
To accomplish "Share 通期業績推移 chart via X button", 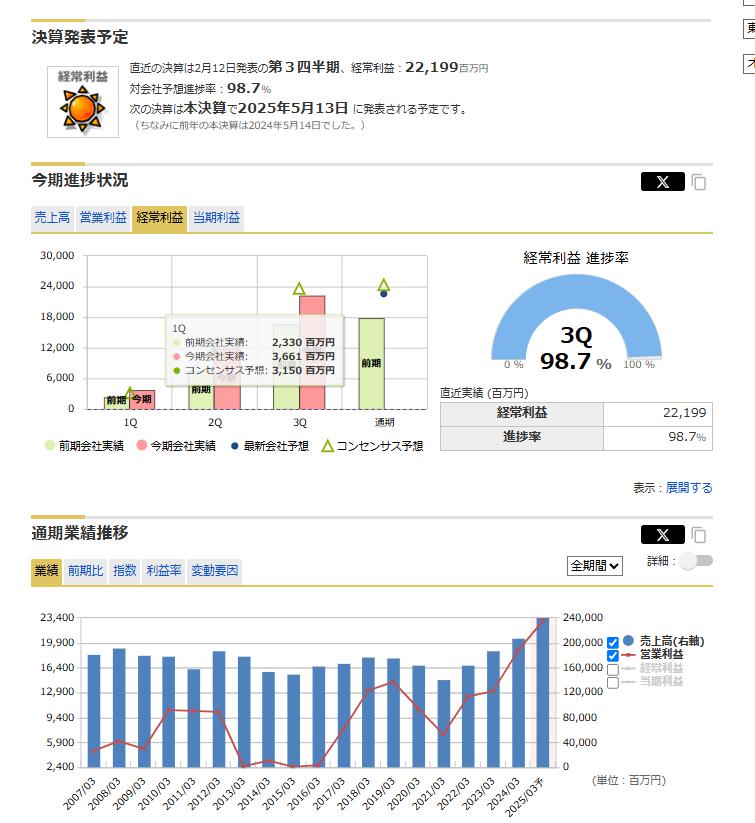I will 662,535.
